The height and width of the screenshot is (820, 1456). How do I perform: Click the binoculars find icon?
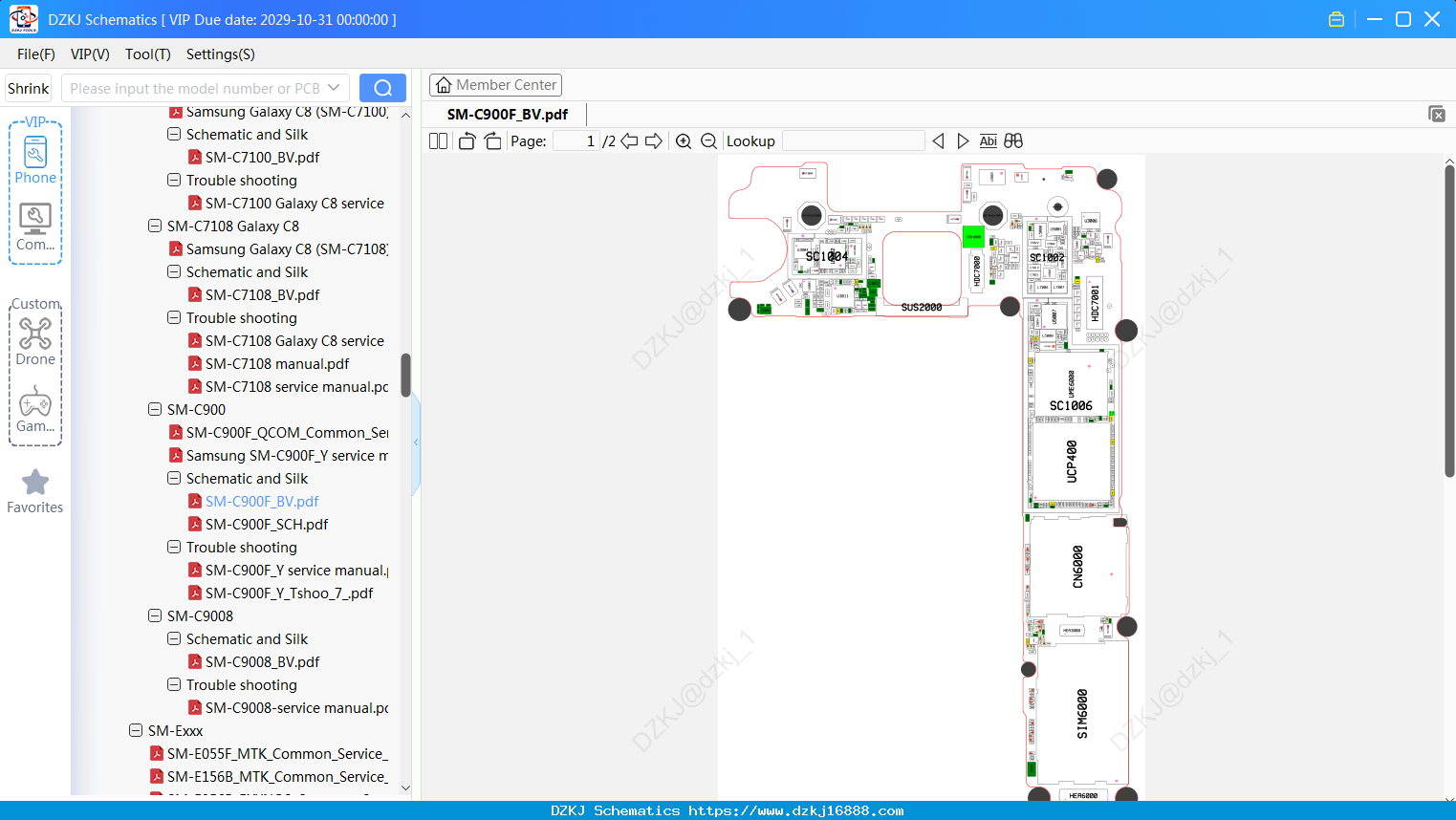coord(1013,141)
